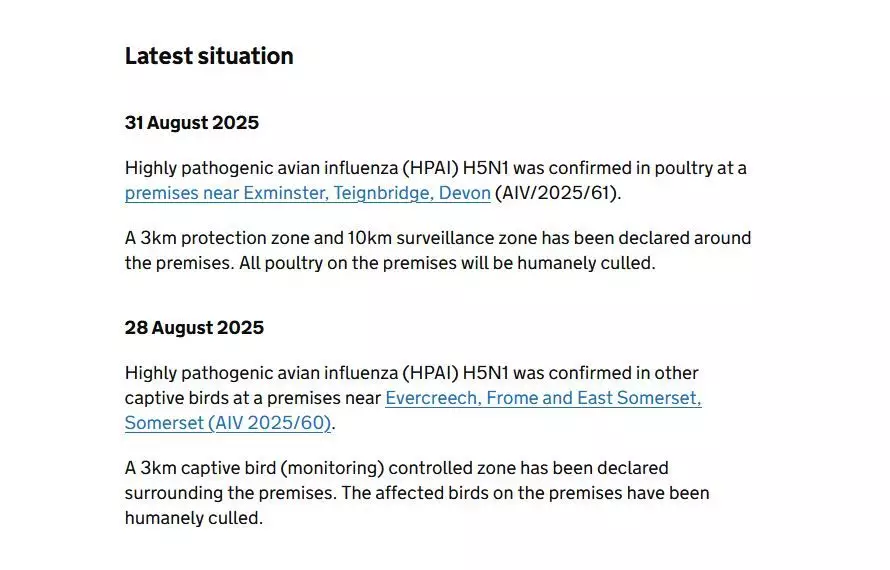The width and height of the screenshot is (890, 570).
Task: Open the Exminster, Teignbridge, Devon premises link
Action: click(x=307, y=193)
